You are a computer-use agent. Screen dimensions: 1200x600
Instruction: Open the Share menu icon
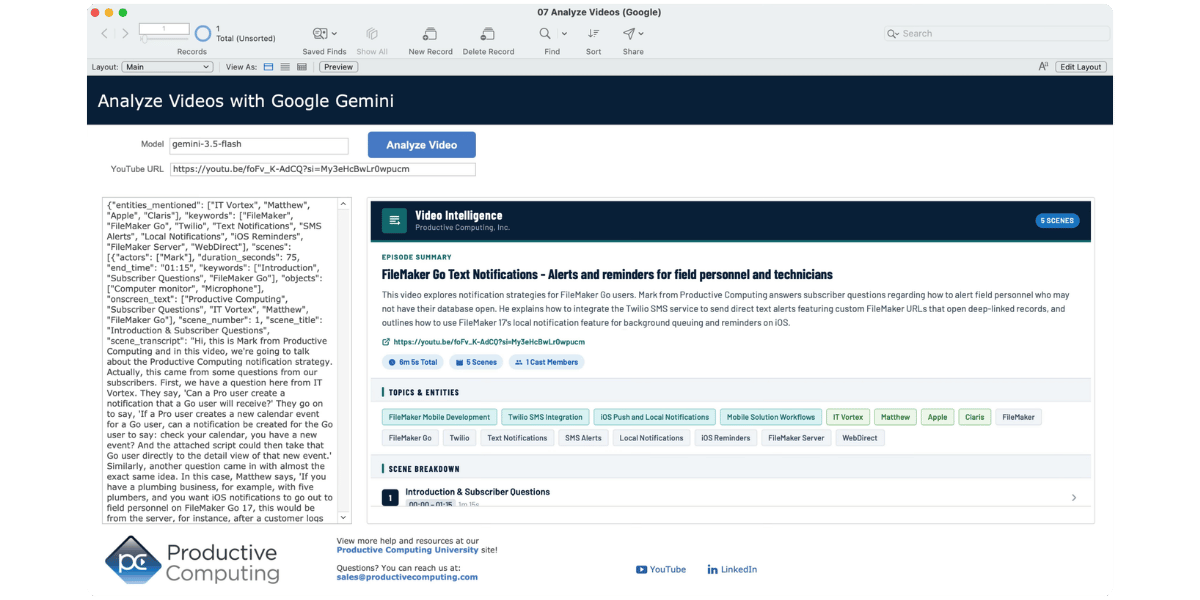[629, 33]
